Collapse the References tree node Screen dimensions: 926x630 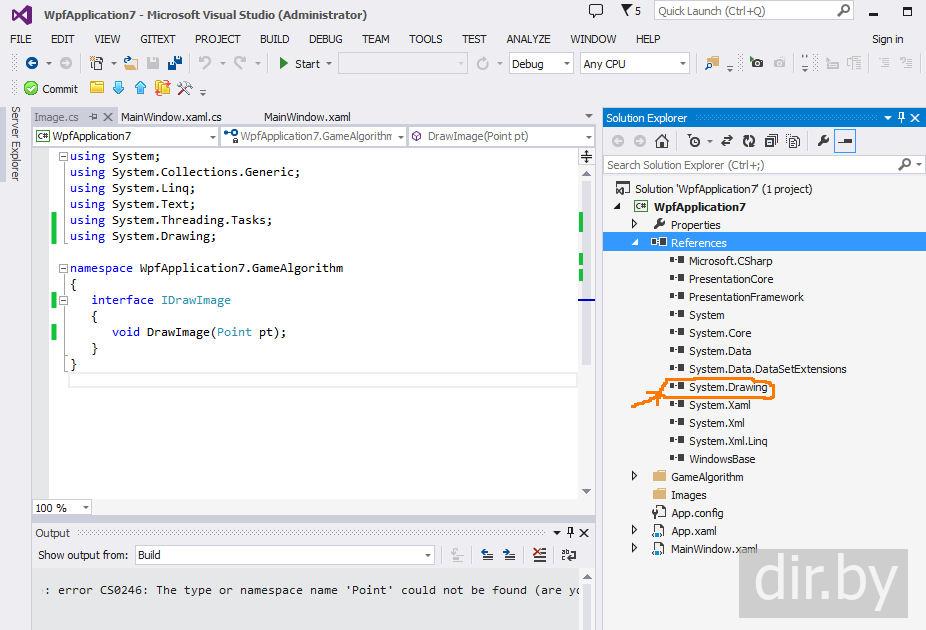coord(634,243)
